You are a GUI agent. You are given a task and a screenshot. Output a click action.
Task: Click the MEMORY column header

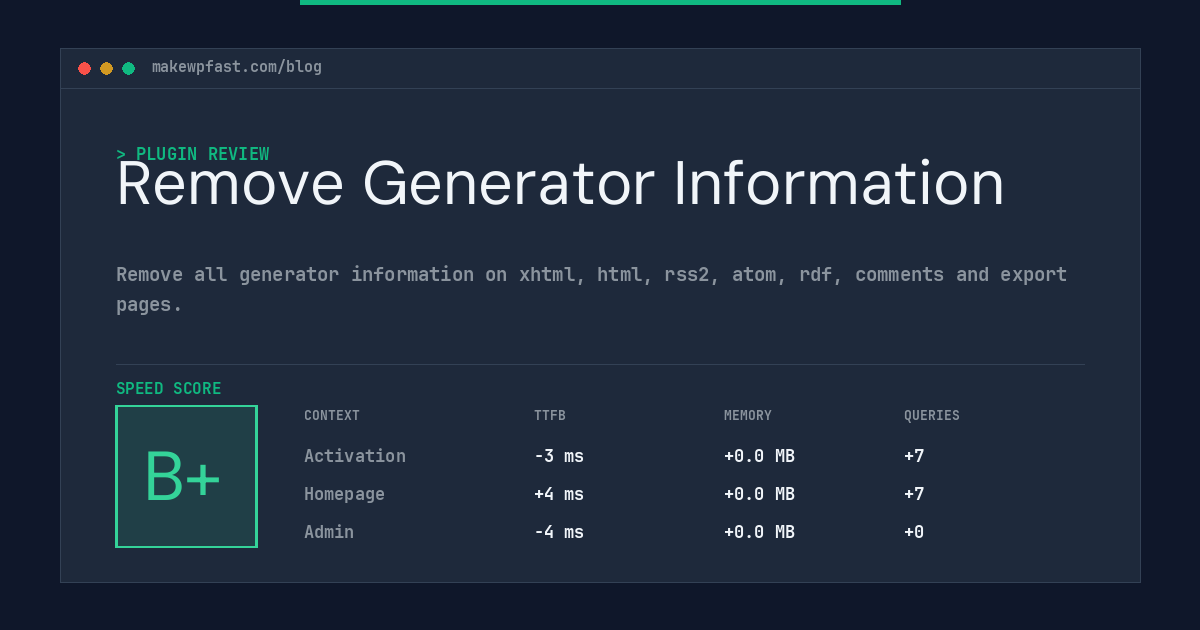pyautogui.click(x=748, y=416)
